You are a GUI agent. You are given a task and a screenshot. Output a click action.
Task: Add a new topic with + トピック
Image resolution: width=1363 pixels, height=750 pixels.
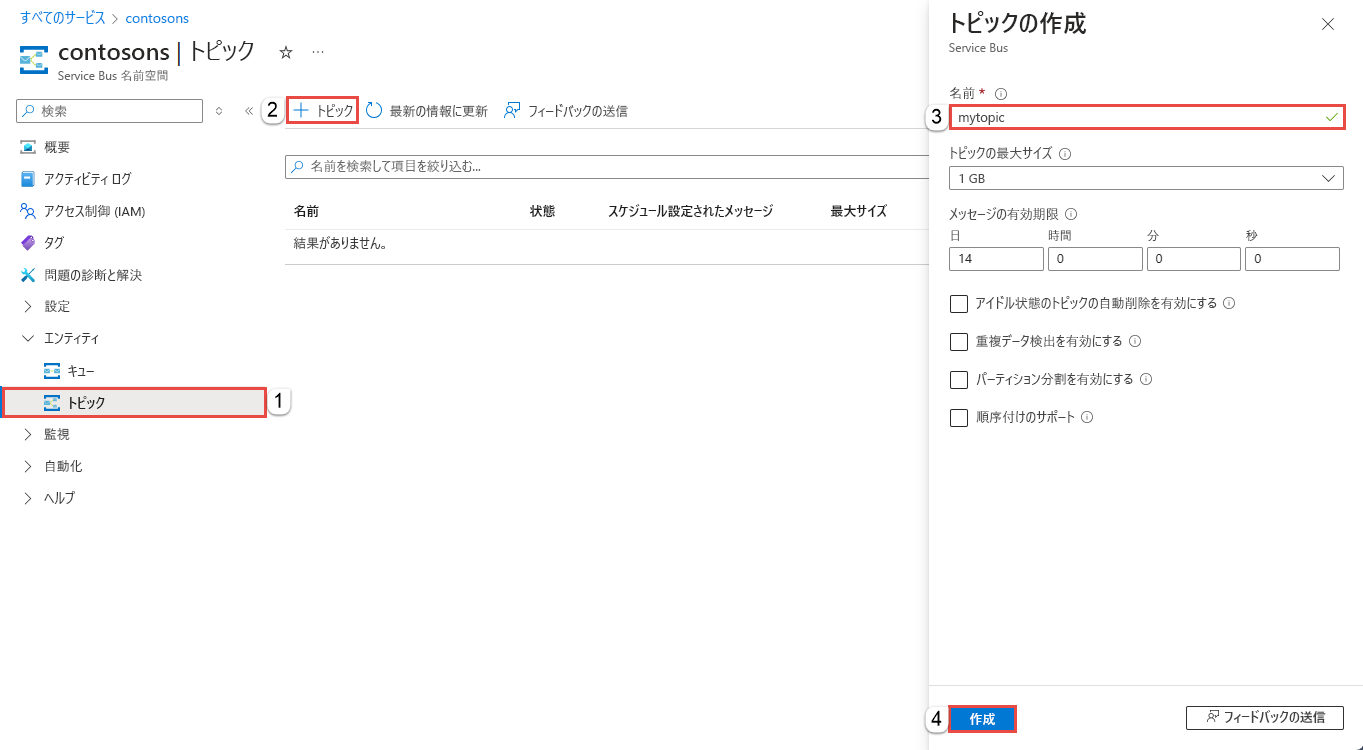point(321,111)
